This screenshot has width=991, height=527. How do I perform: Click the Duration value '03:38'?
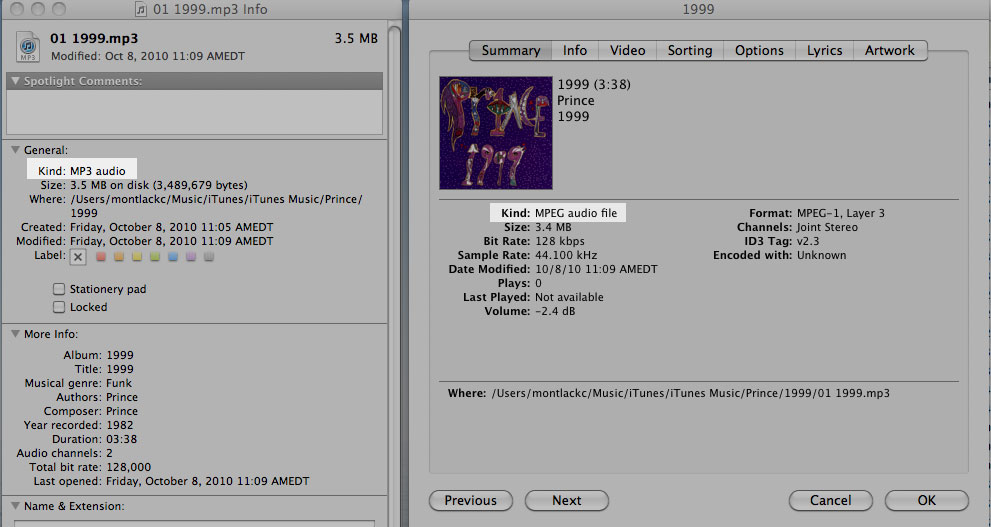(x=121, y=439)
